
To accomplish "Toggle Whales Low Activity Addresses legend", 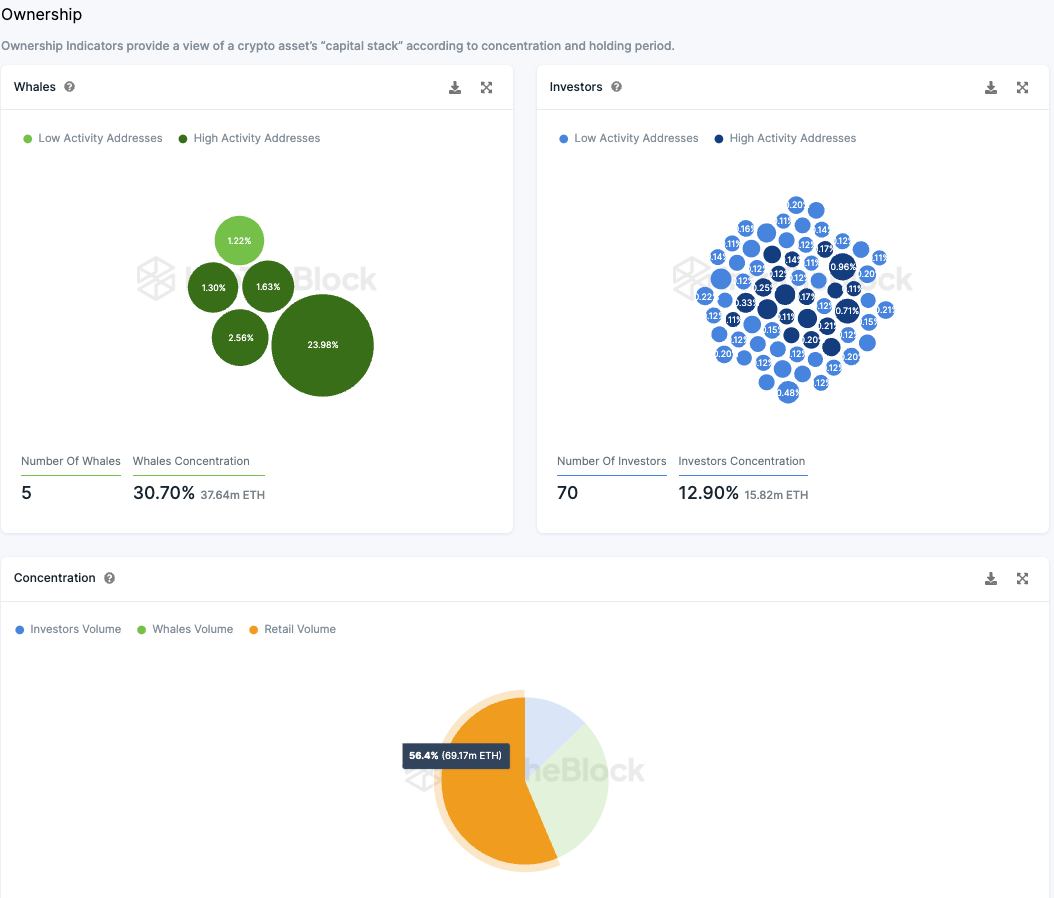I will [93, 138].
